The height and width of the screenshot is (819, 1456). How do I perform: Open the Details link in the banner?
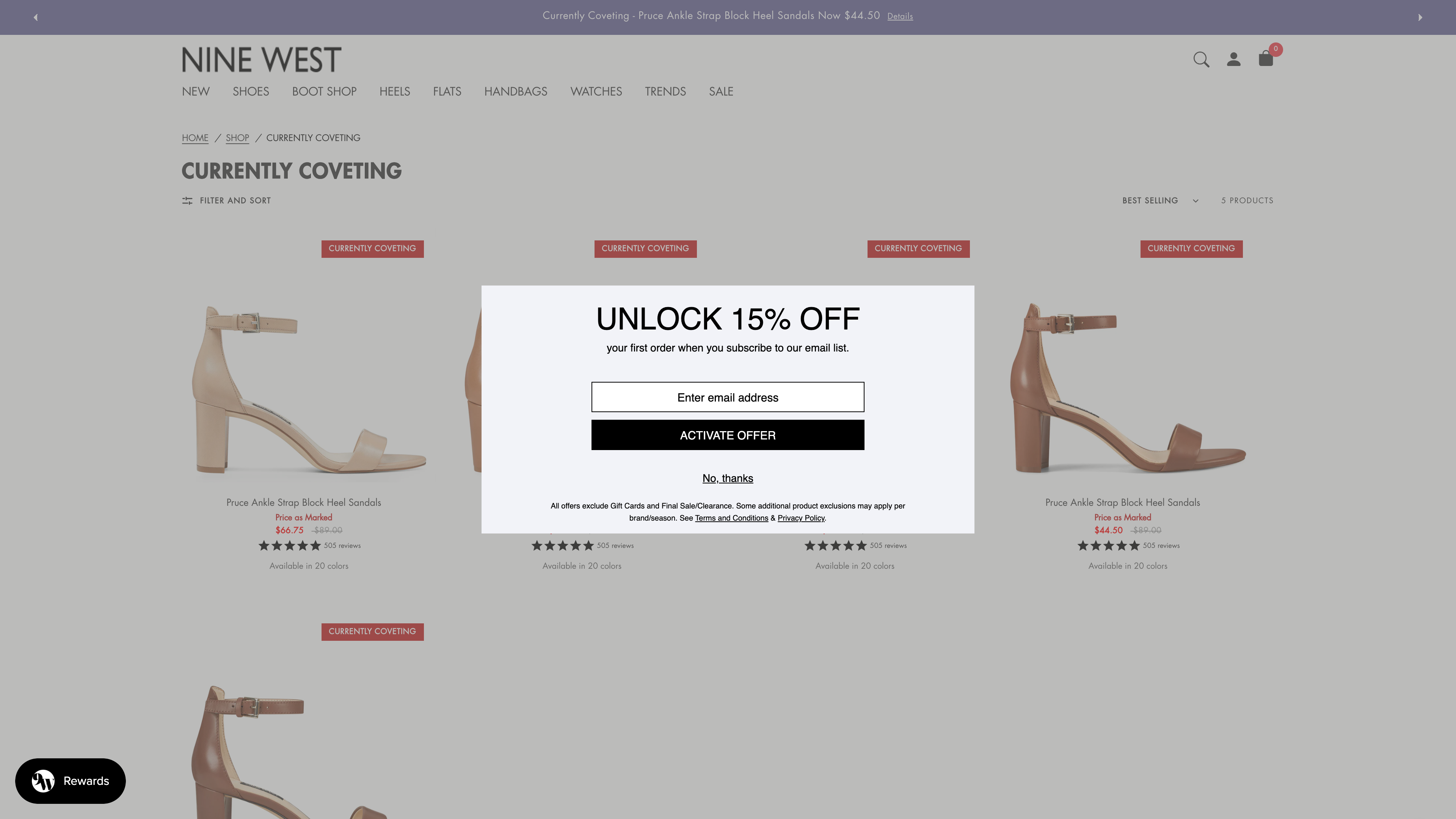coord(899,16)
